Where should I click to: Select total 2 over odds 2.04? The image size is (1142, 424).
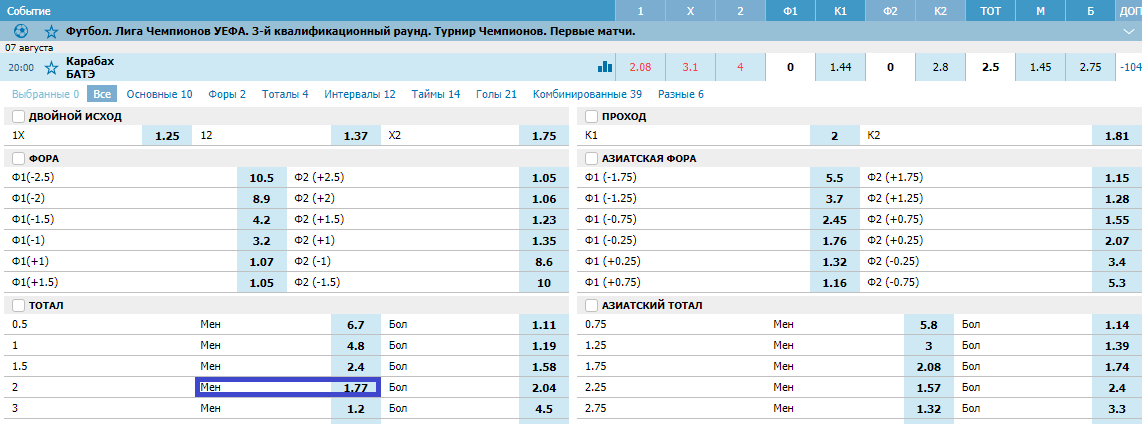(543, 388)
